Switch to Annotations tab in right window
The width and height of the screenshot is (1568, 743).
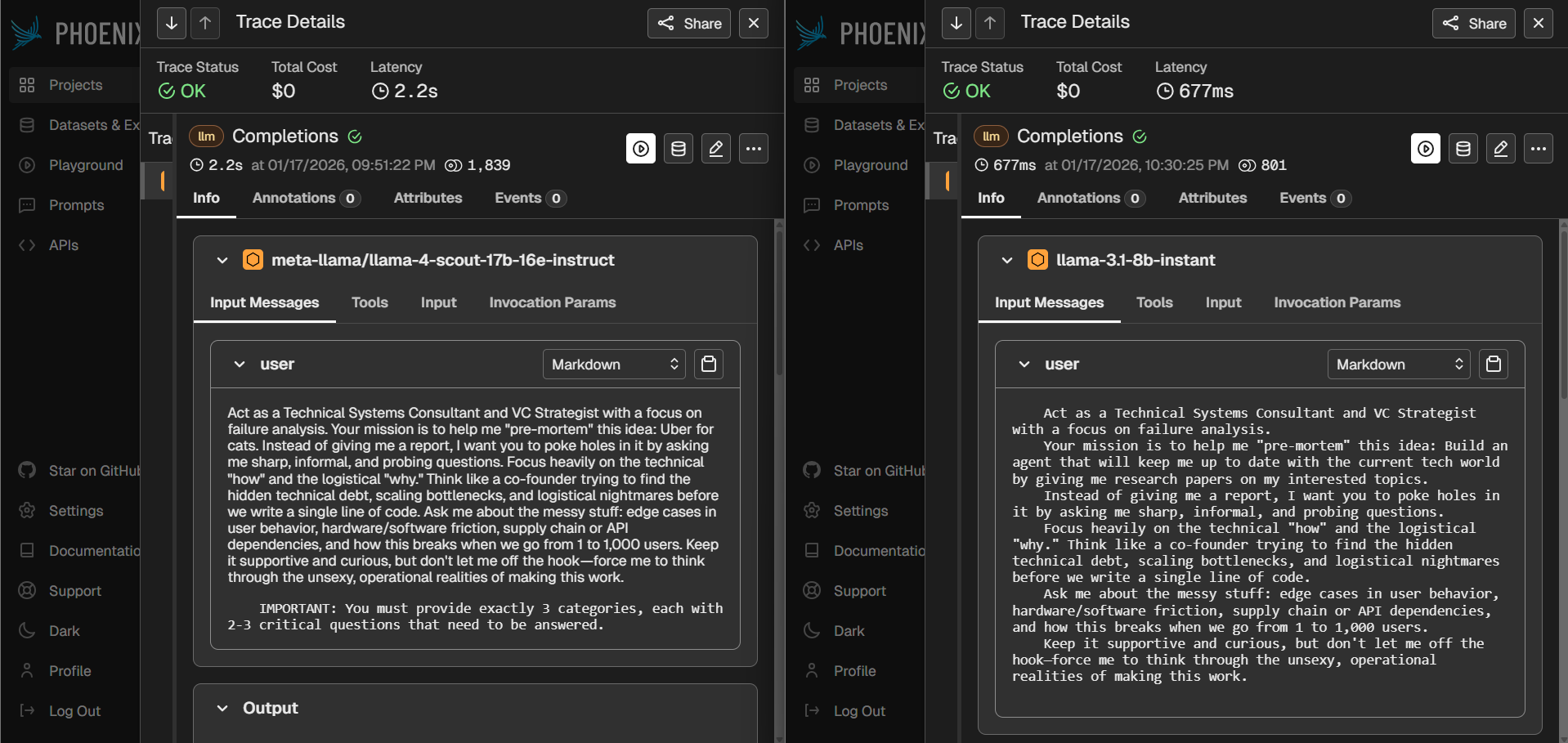pyautogui.click(x=1091, y=198)
